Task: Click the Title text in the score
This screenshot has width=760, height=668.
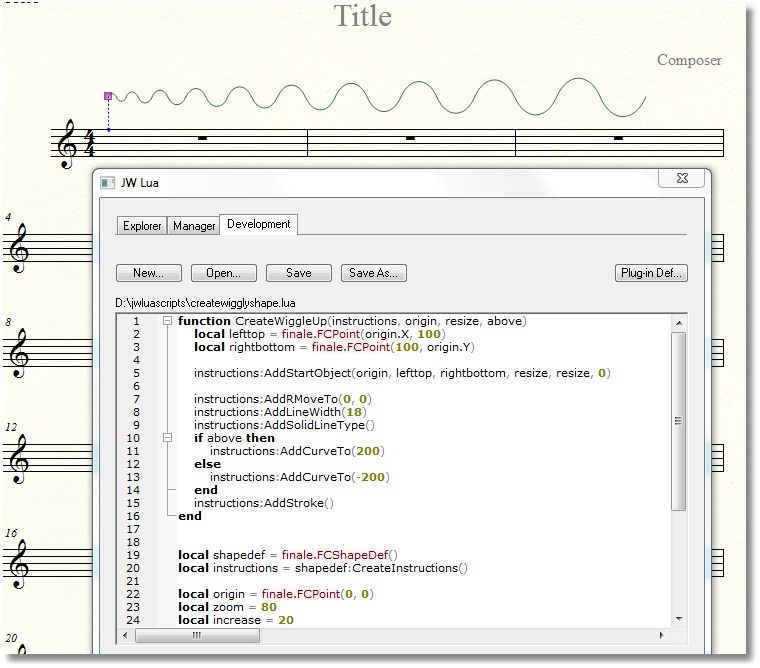Action: coord(362,16)
